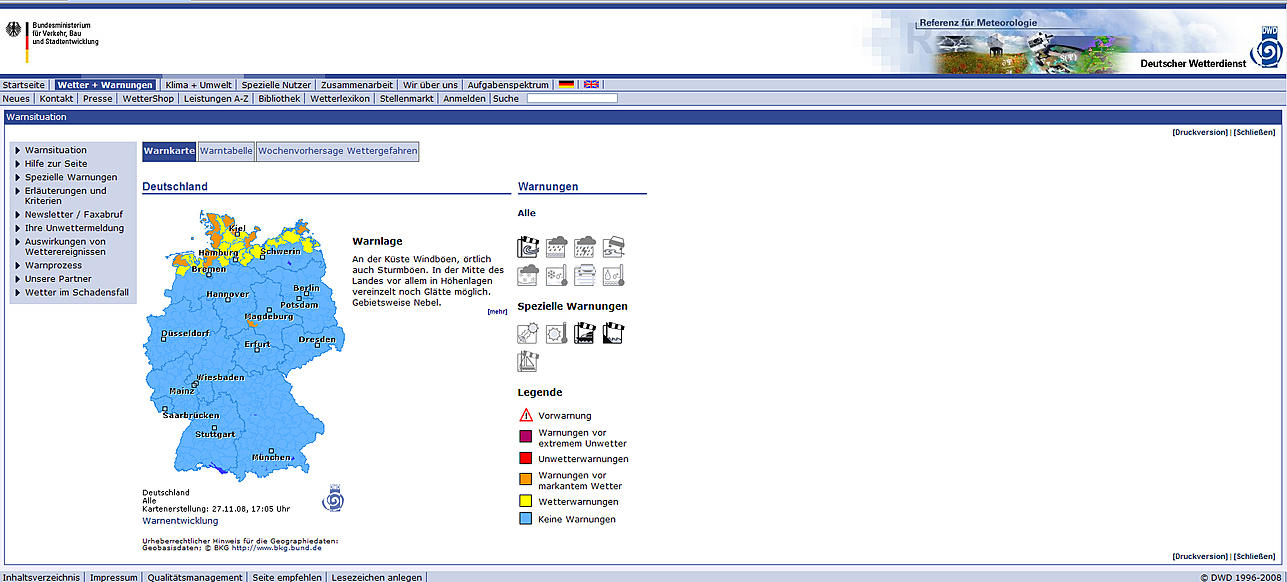Switch to the Warntabelle tab
Image resolution: width=1287 pixels, height=582 pixels.
(226, 151)
